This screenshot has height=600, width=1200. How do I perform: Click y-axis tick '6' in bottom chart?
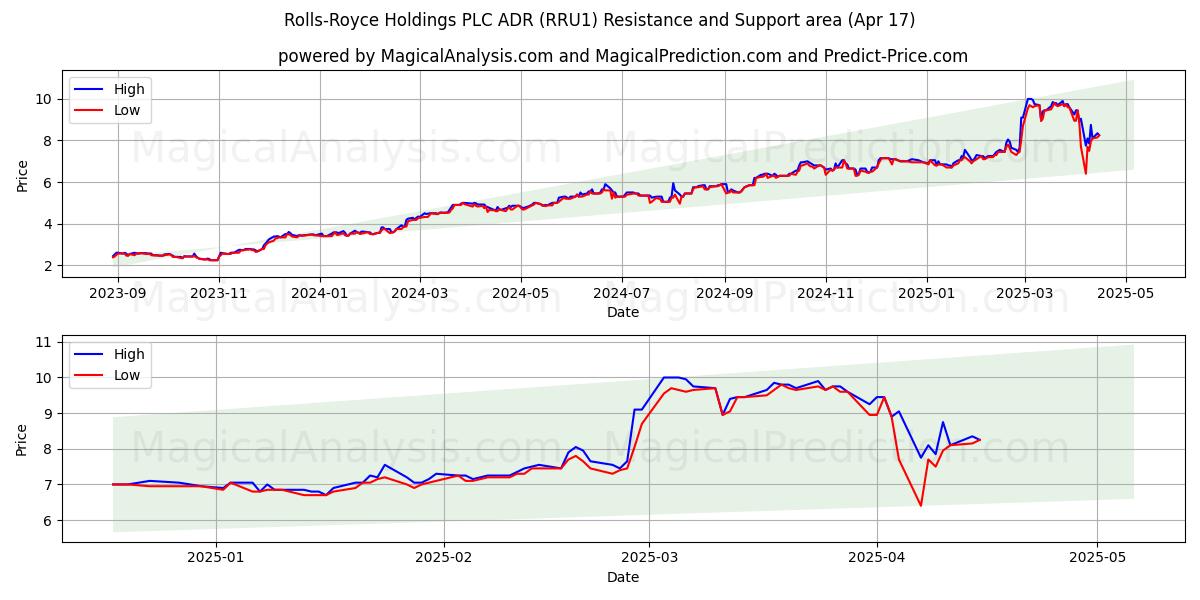tap(49, 520)
